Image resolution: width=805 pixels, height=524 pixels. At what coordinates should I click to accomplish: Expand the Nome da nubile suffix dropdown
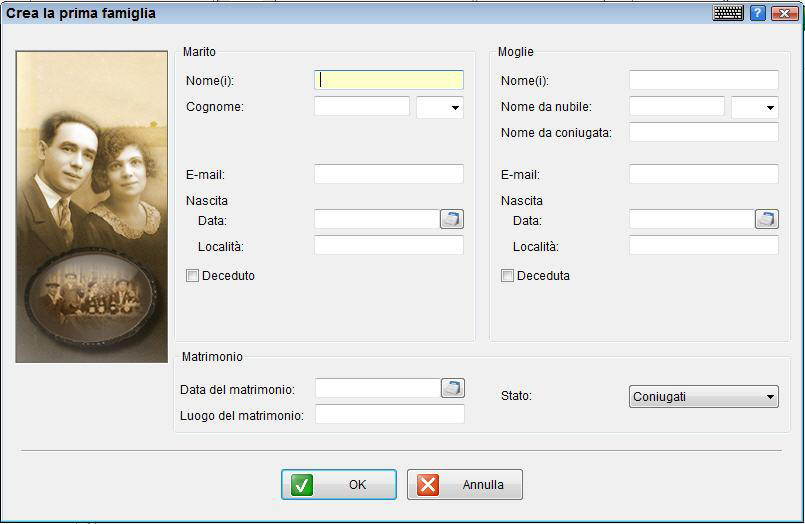tap(755, 107)
